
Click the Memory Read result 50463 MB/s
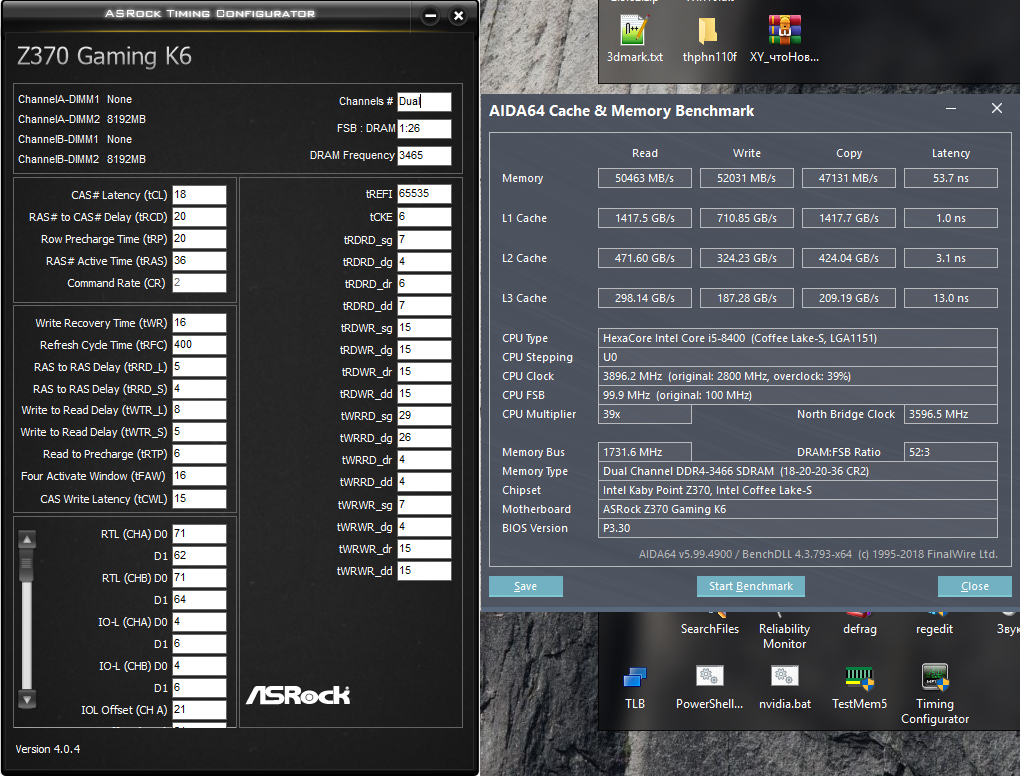[645, 178]
